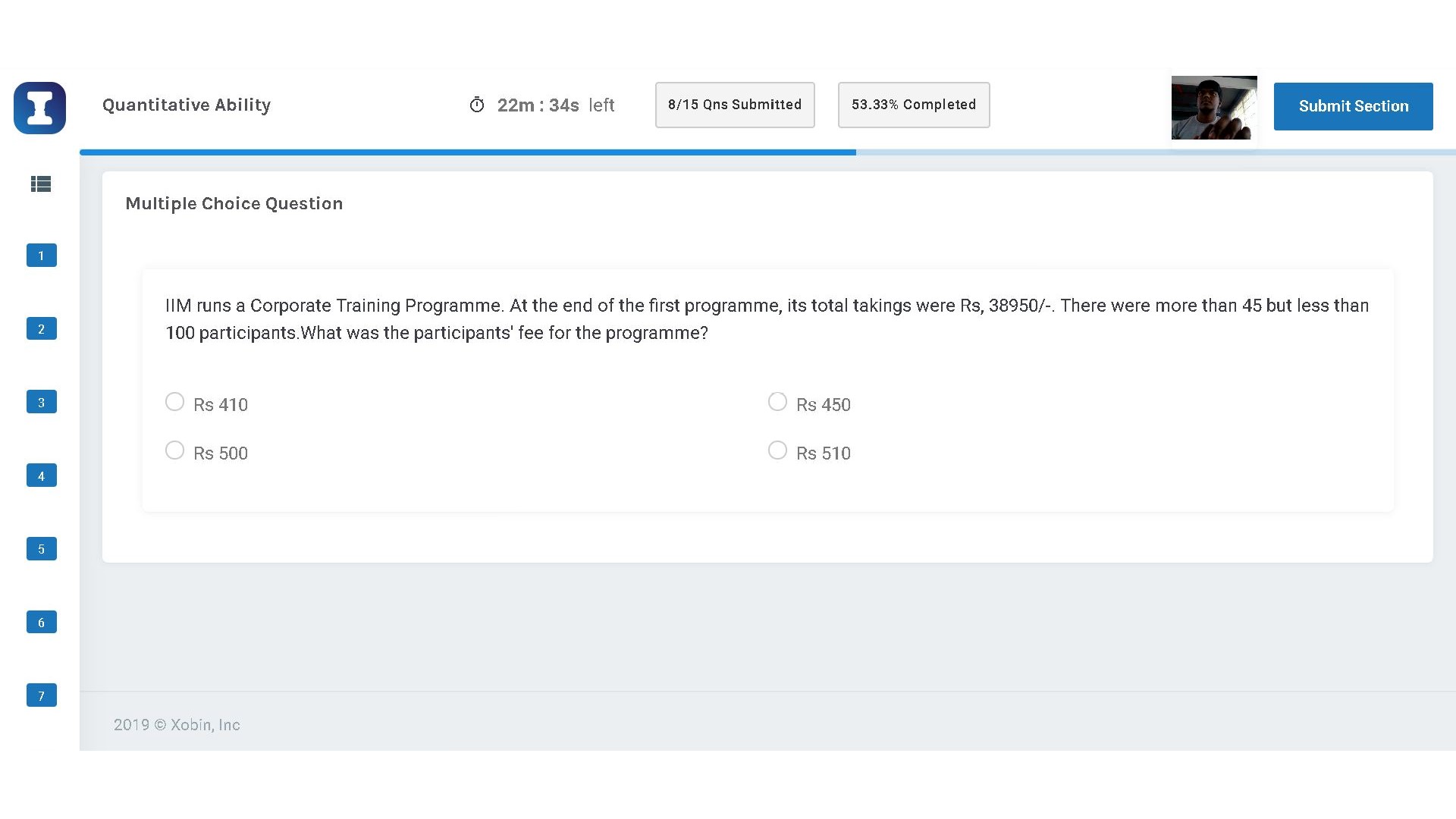
Task: Pick the Rs 500 answer option
Action: coord(175,450)
